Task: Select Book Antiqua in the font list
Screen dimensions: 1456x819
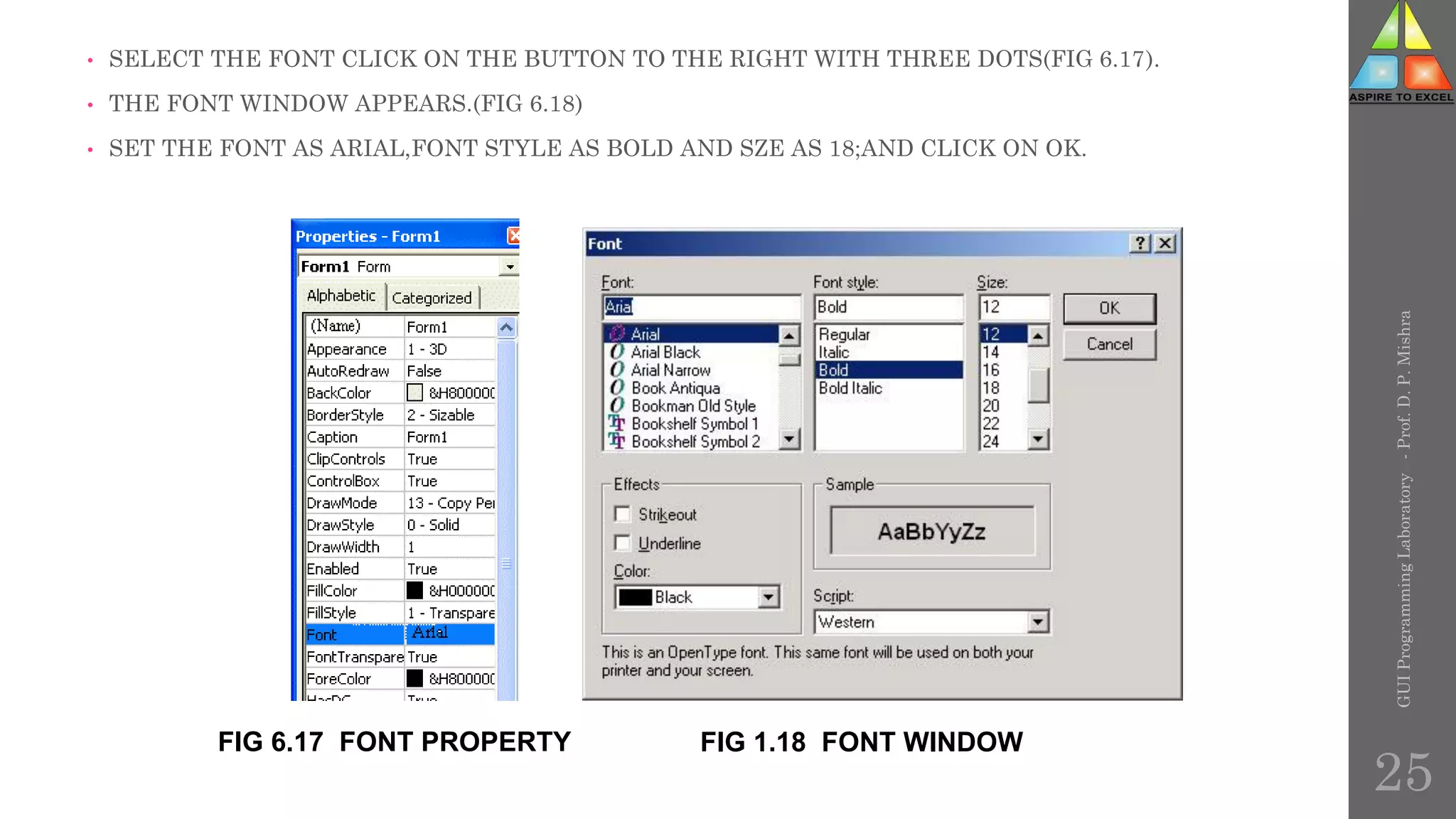Action: pyautogui.click(x=692, y=388)
